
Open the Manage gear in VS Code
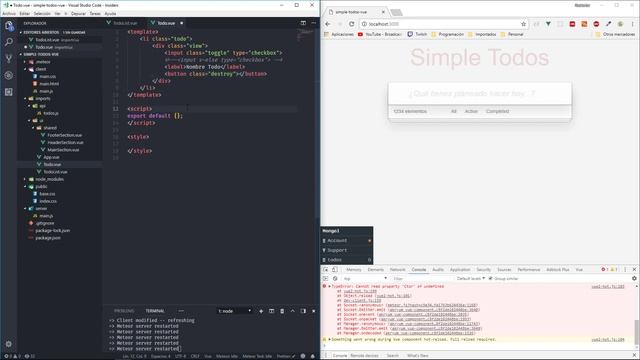pyautogui.click(x=9, y=344)
